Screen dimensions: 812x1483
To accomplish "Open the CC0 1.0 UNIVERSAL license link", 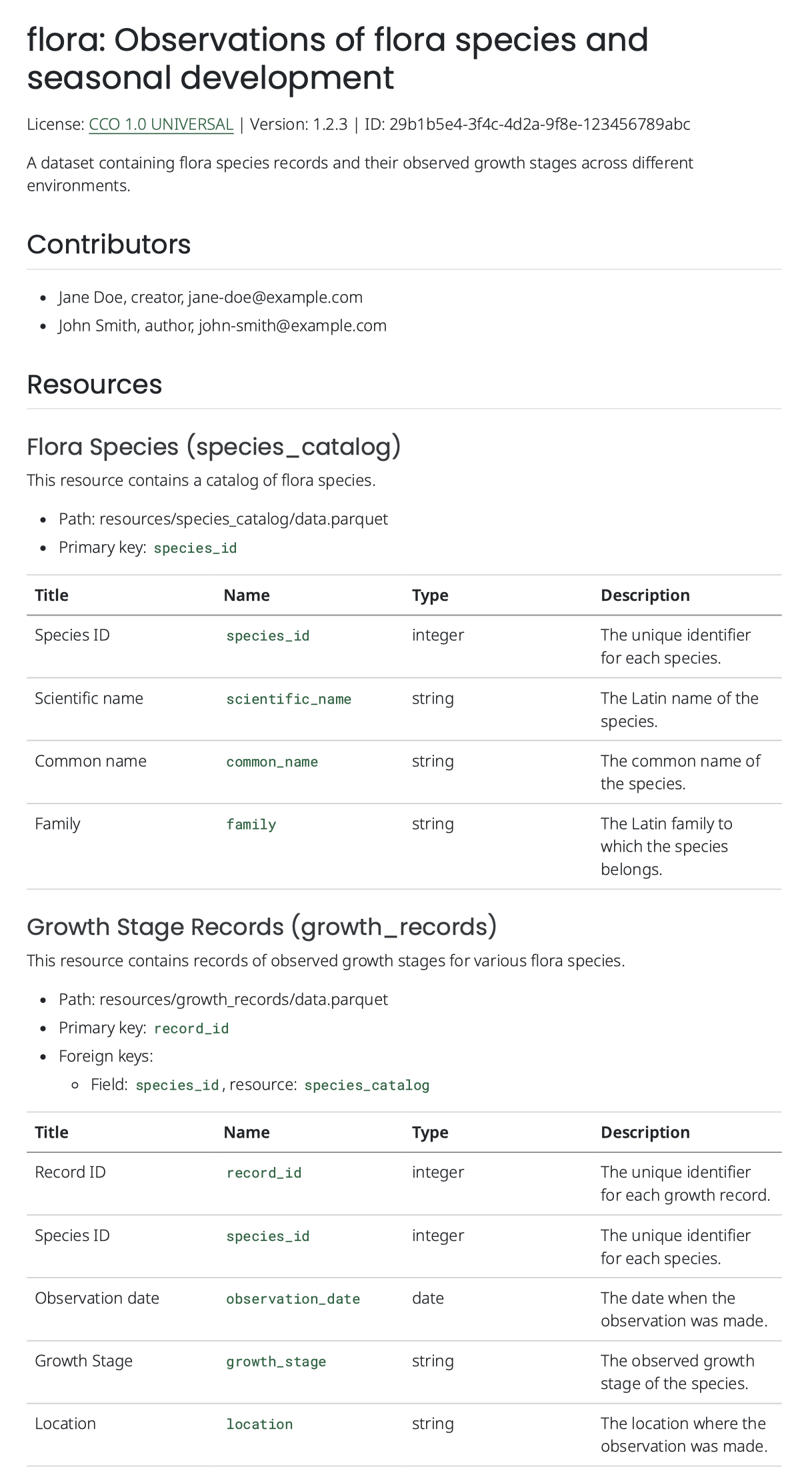I will [161, 125].
